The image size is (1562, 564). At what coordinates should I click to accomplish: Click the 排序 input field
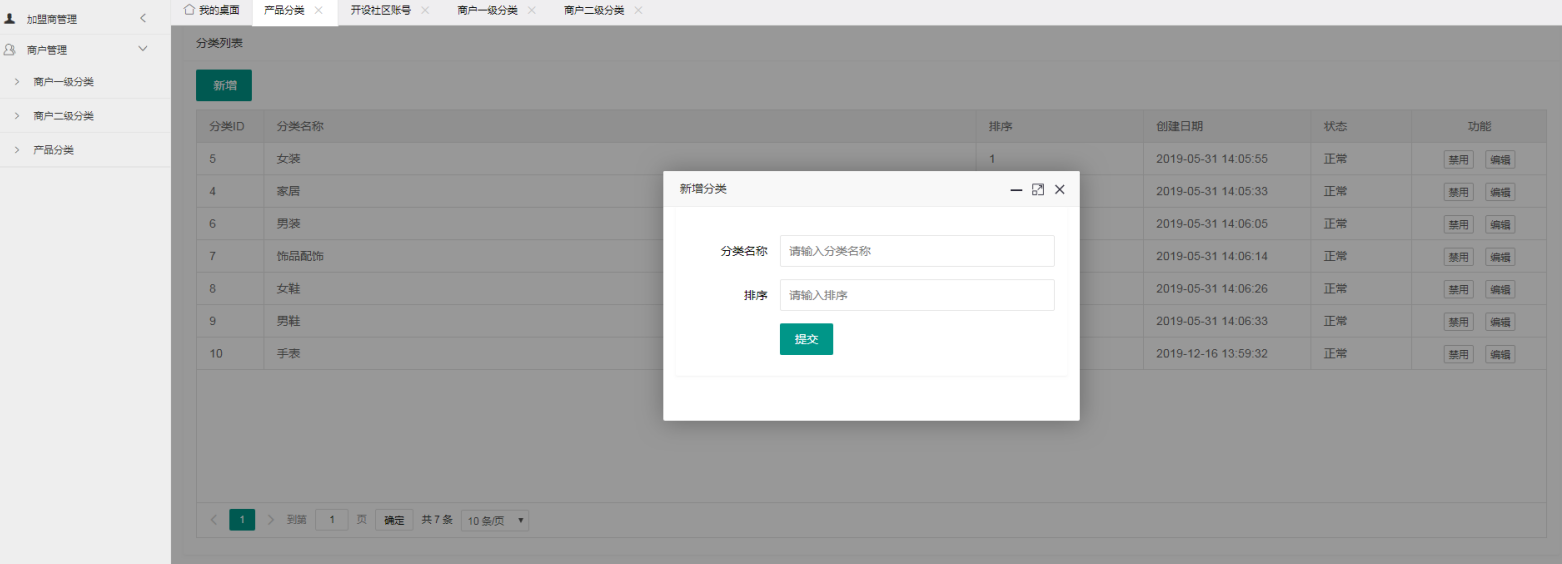coord(916,295)
